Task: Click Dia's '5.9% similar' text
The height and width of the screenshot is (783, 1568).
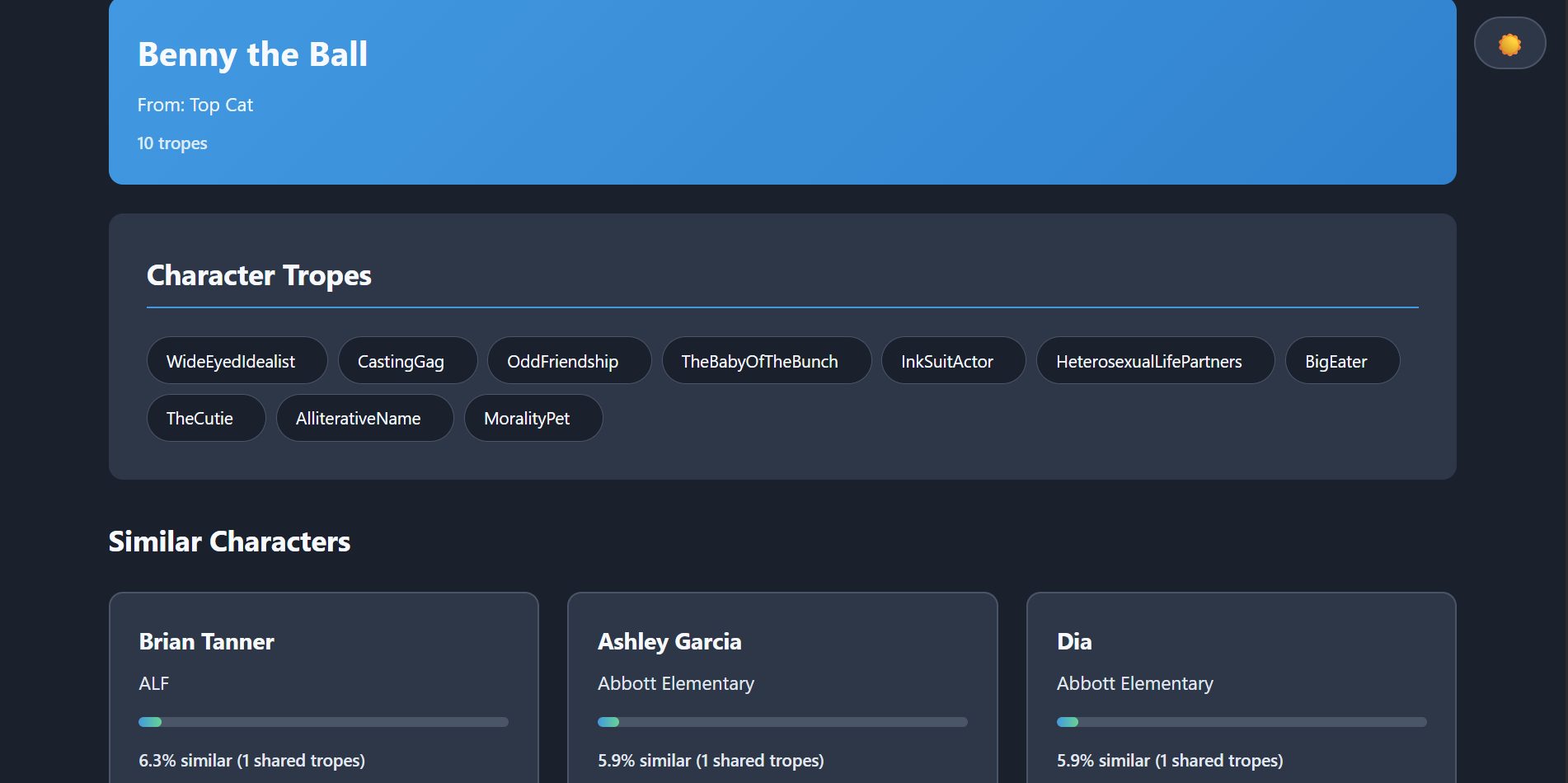Action: click(x=1170, y=760)
